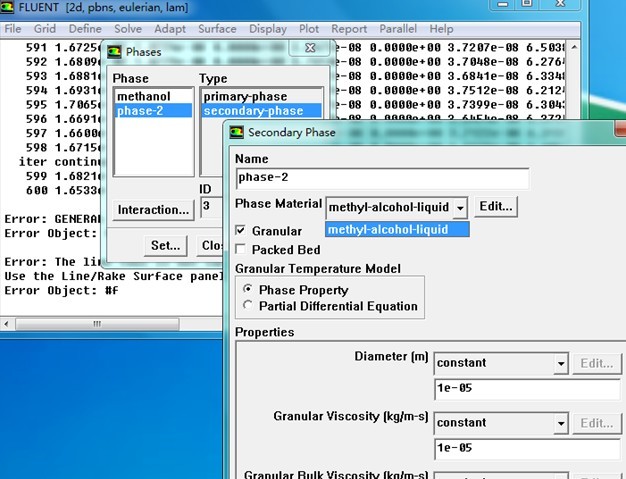Open the Solve menu
The height and width of the screenshot is (479, 626).
[x=128, y=29]
